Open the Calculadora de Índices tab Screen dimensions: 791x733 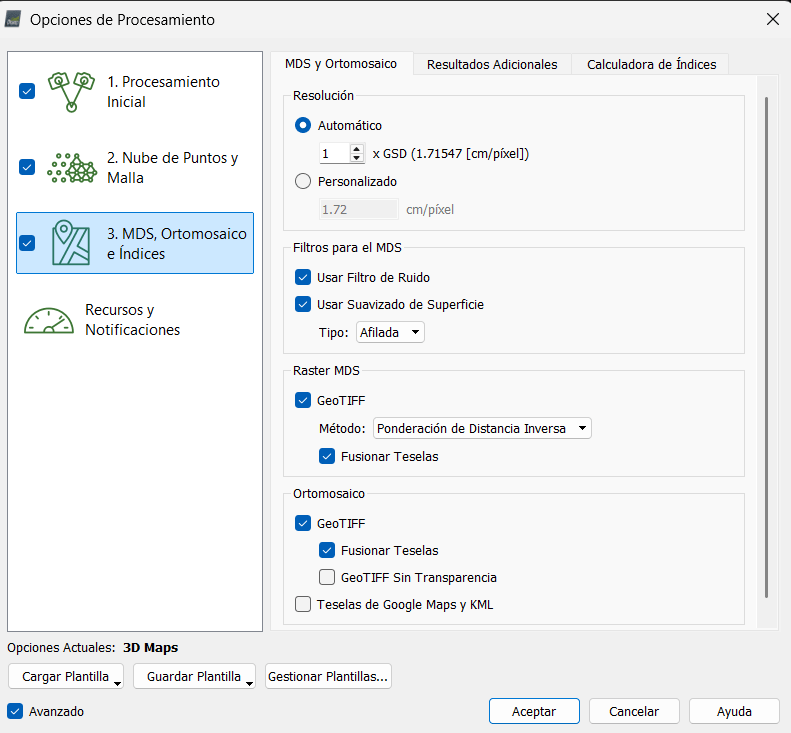[x=651, y=64]
